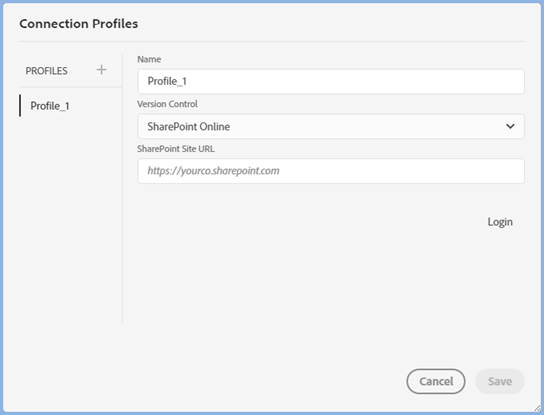Open the Version Control dropdown
The height and width of the screenshot is (415, 544).
click(331, 126)
